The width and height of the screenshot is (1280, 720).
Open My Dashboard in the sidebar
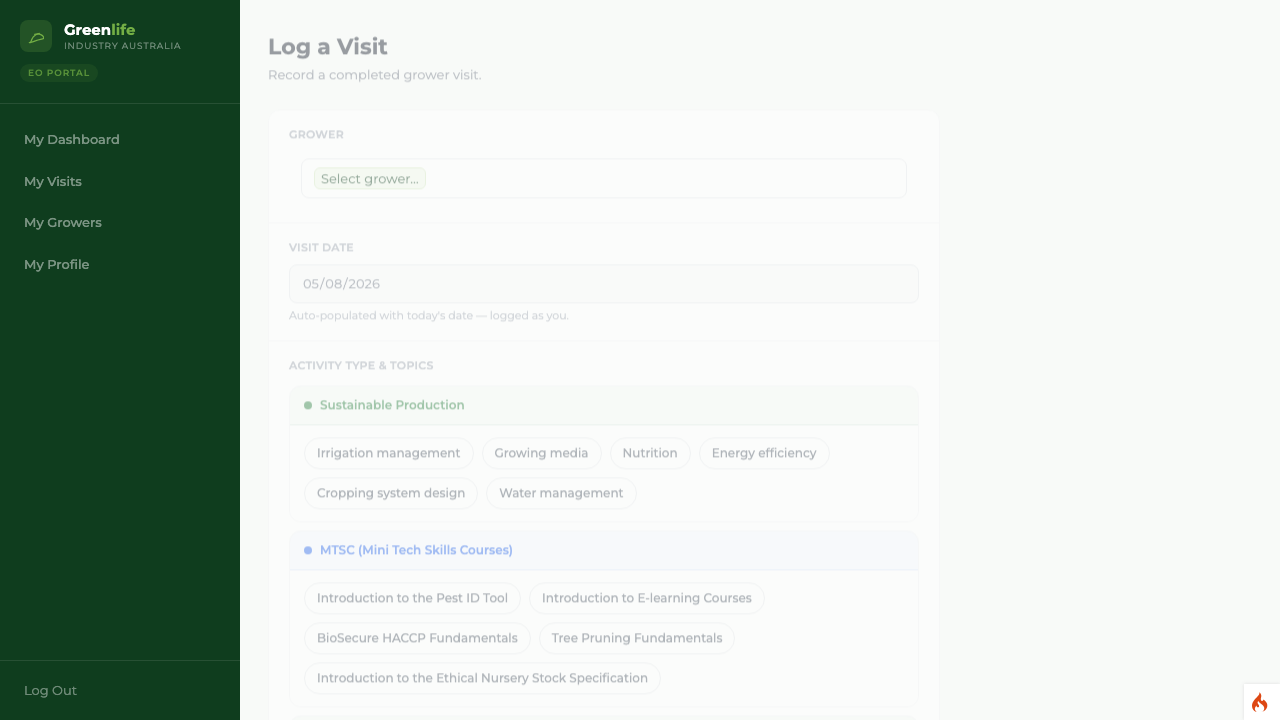tap(72, 140)
